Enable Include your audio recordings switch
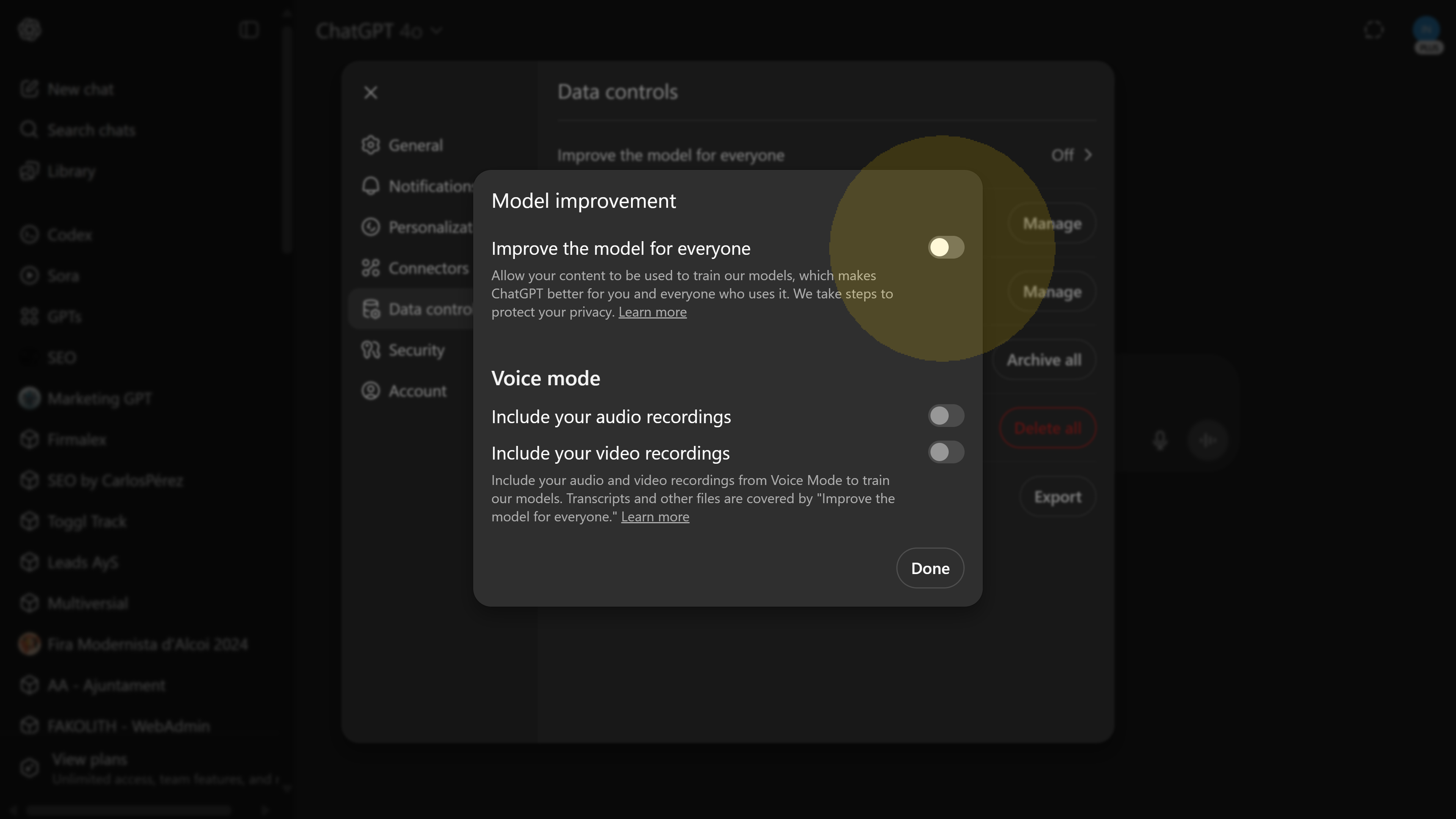Screen dimensions: 1456x819 pyautogui.click(x=946, y=416)
